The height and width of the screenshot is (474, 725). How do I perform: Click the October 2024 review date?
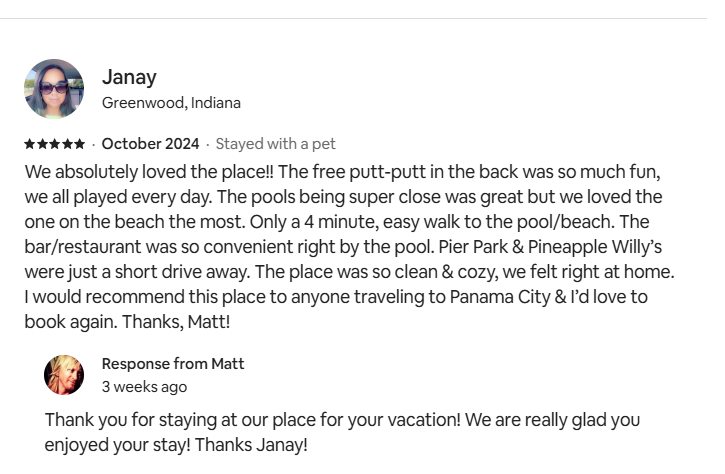pyautogui.click(x=150, y=144)
